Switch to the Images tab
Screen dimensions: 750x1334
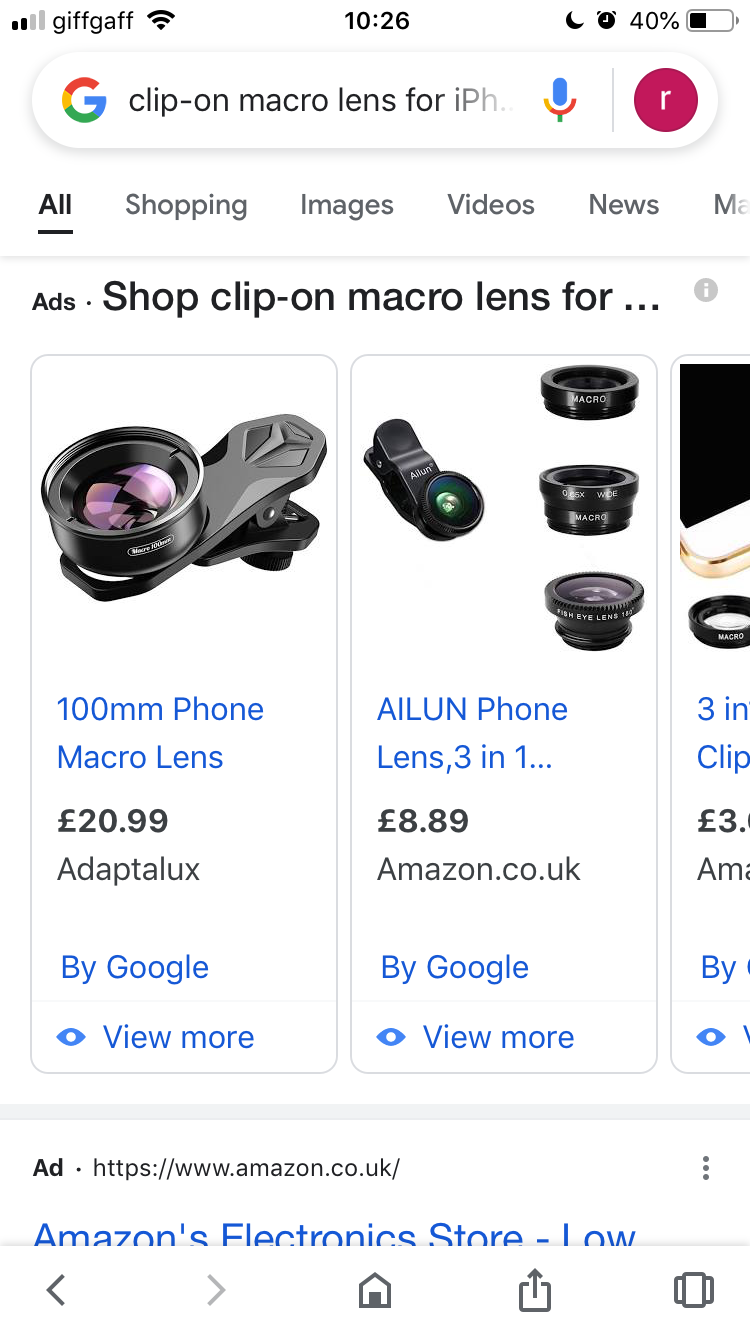click(x=346, y=205)
